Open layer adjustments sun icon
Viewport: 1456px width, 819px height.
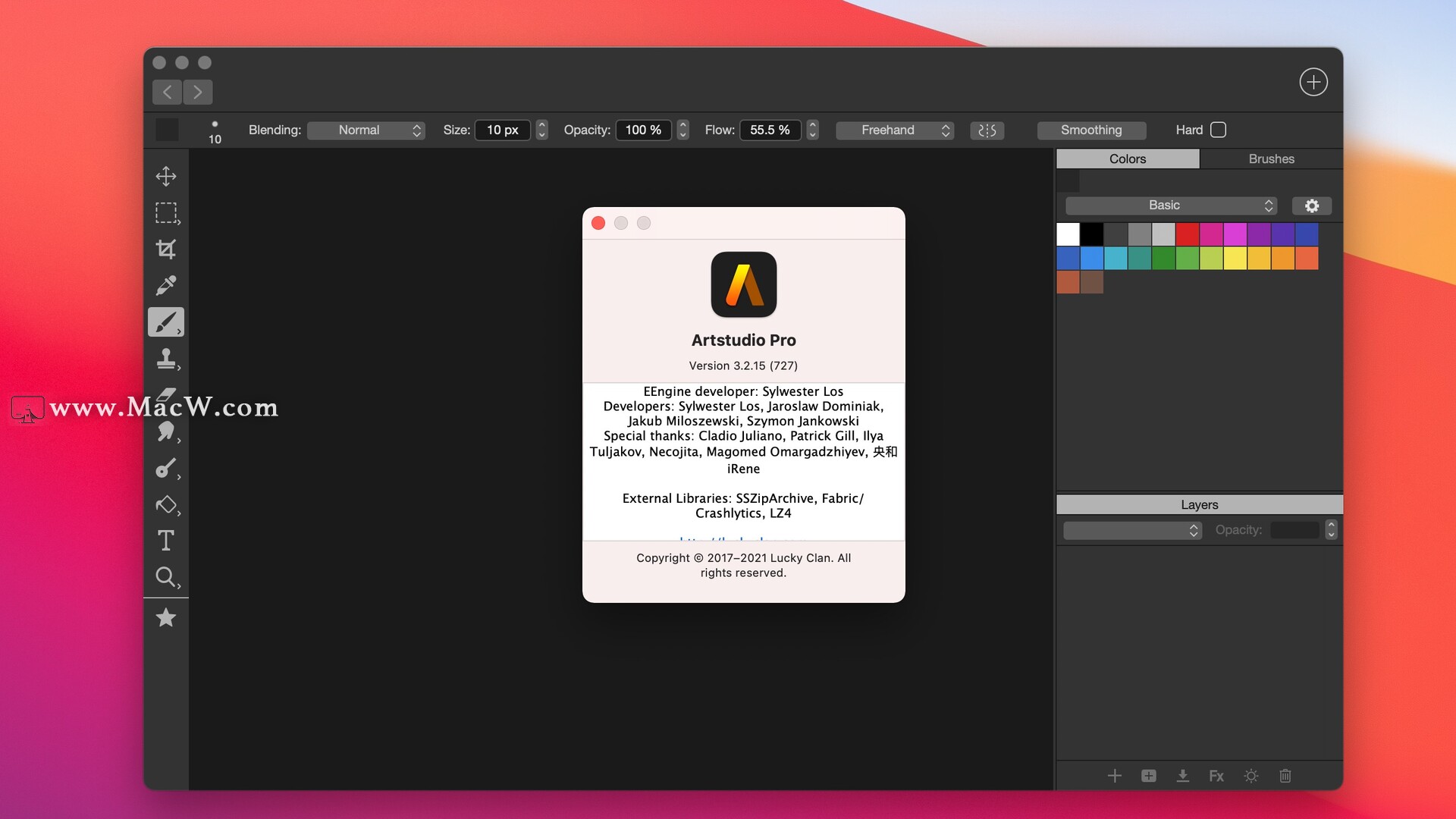pos(1251,775)
